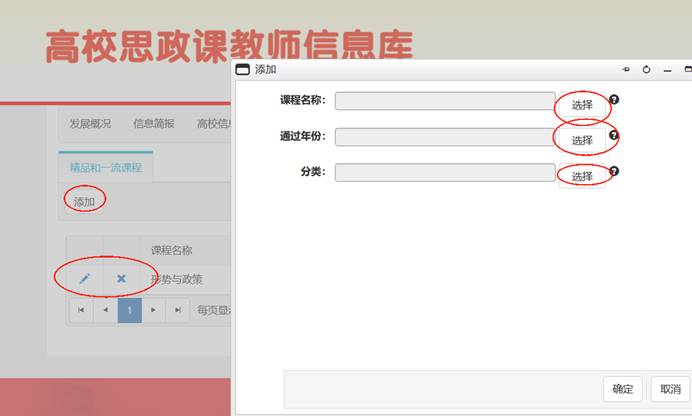Open the 选择 picker for 分类
This screenshot has width=692, height=416.
[582, 176]
